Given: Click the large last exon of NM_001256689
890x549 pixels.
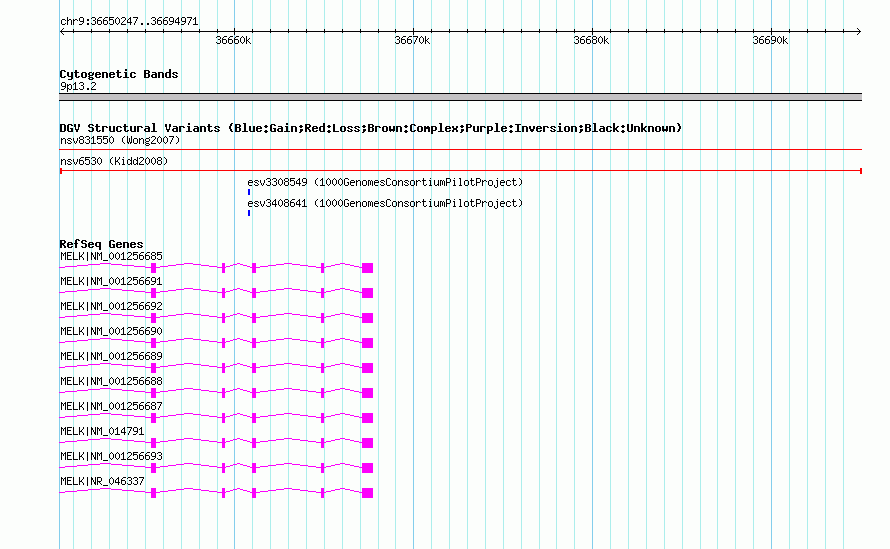Looking at the screenshot, I should tap(367, 368).
